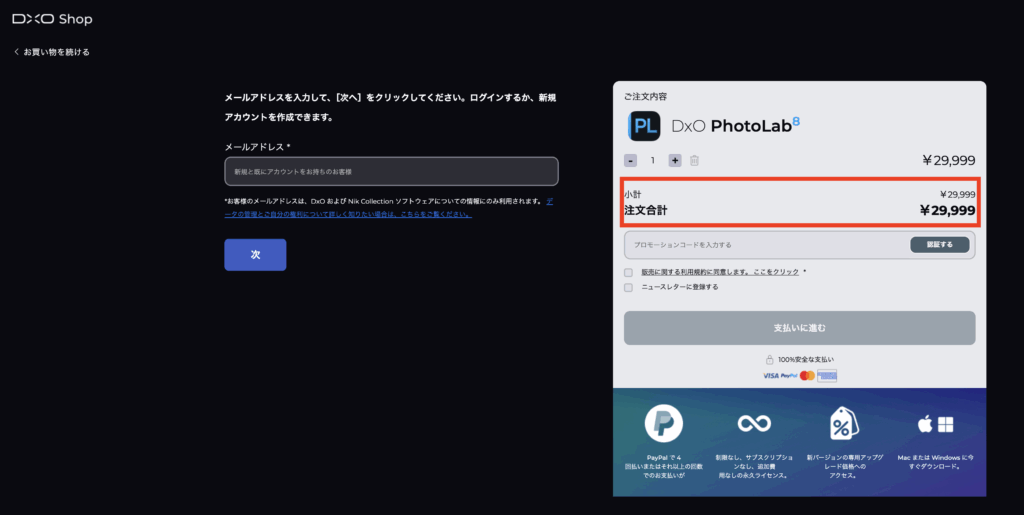
Task: Click the DxO PhotoLab 8 product title
Action: [x=735, y=125]
